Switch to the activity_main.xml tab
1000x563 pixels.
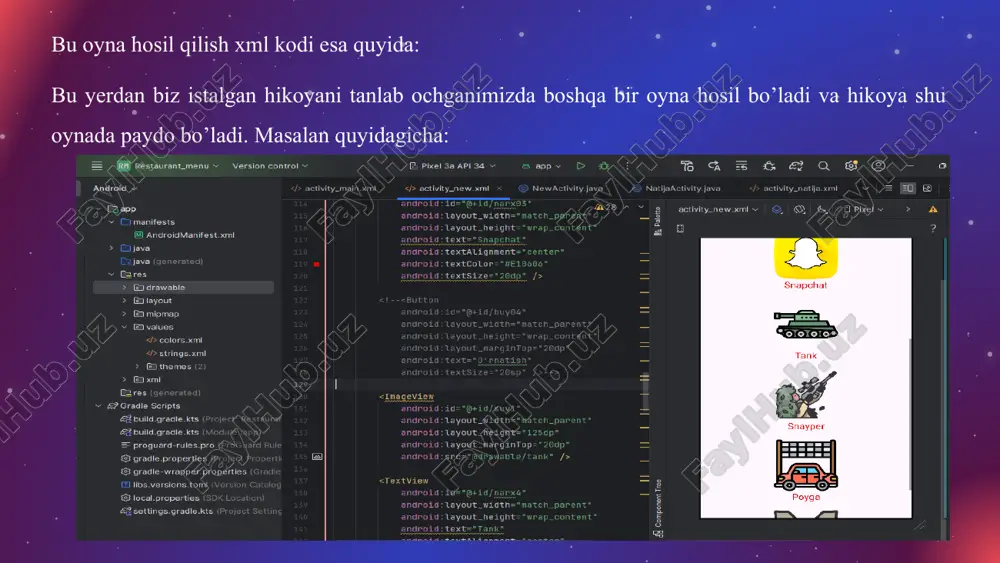point(334,188)
